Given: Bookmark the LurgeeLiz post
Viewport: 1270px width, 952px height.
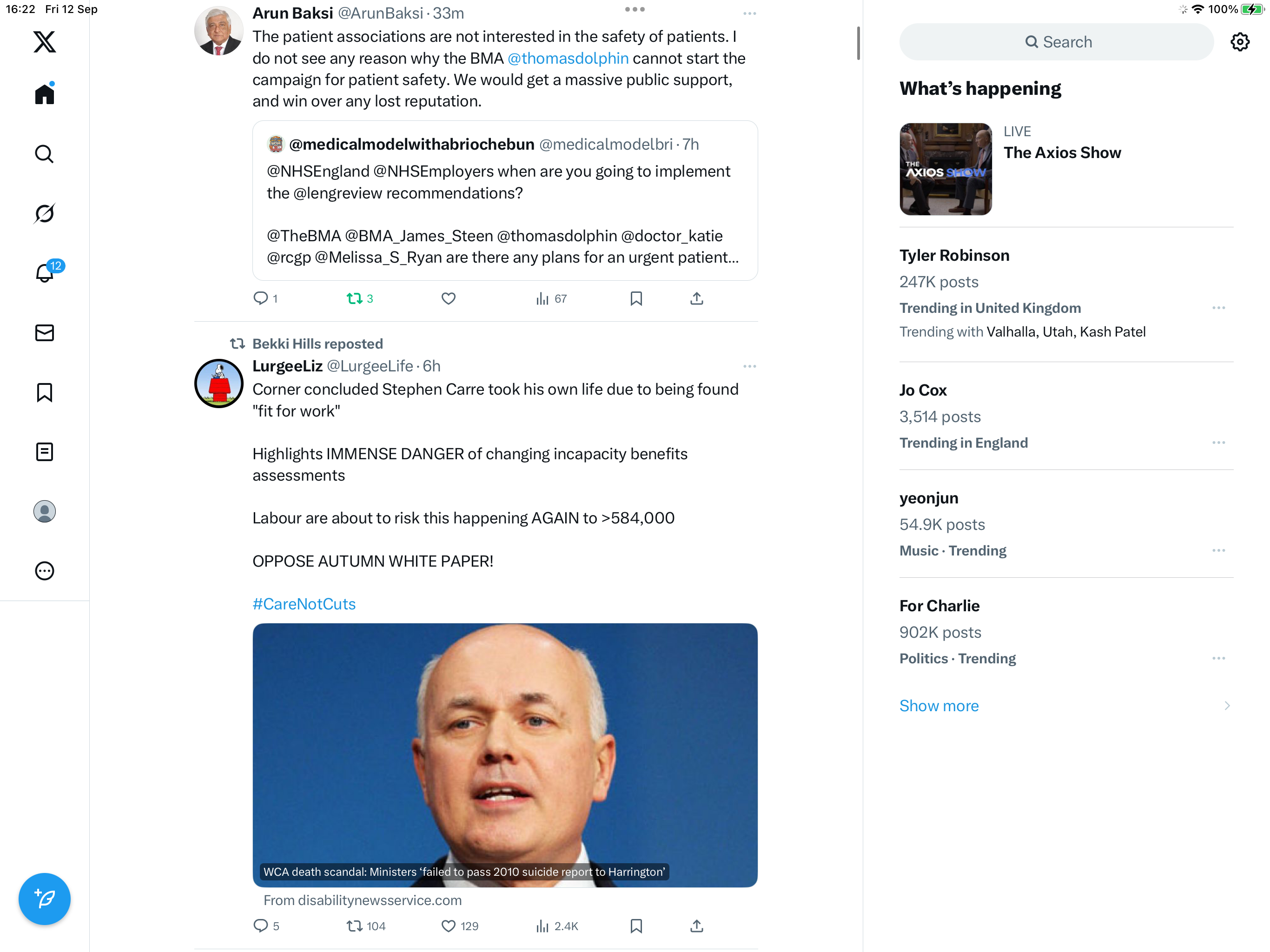Looking at the screenshot, I should tap(636, 926).
